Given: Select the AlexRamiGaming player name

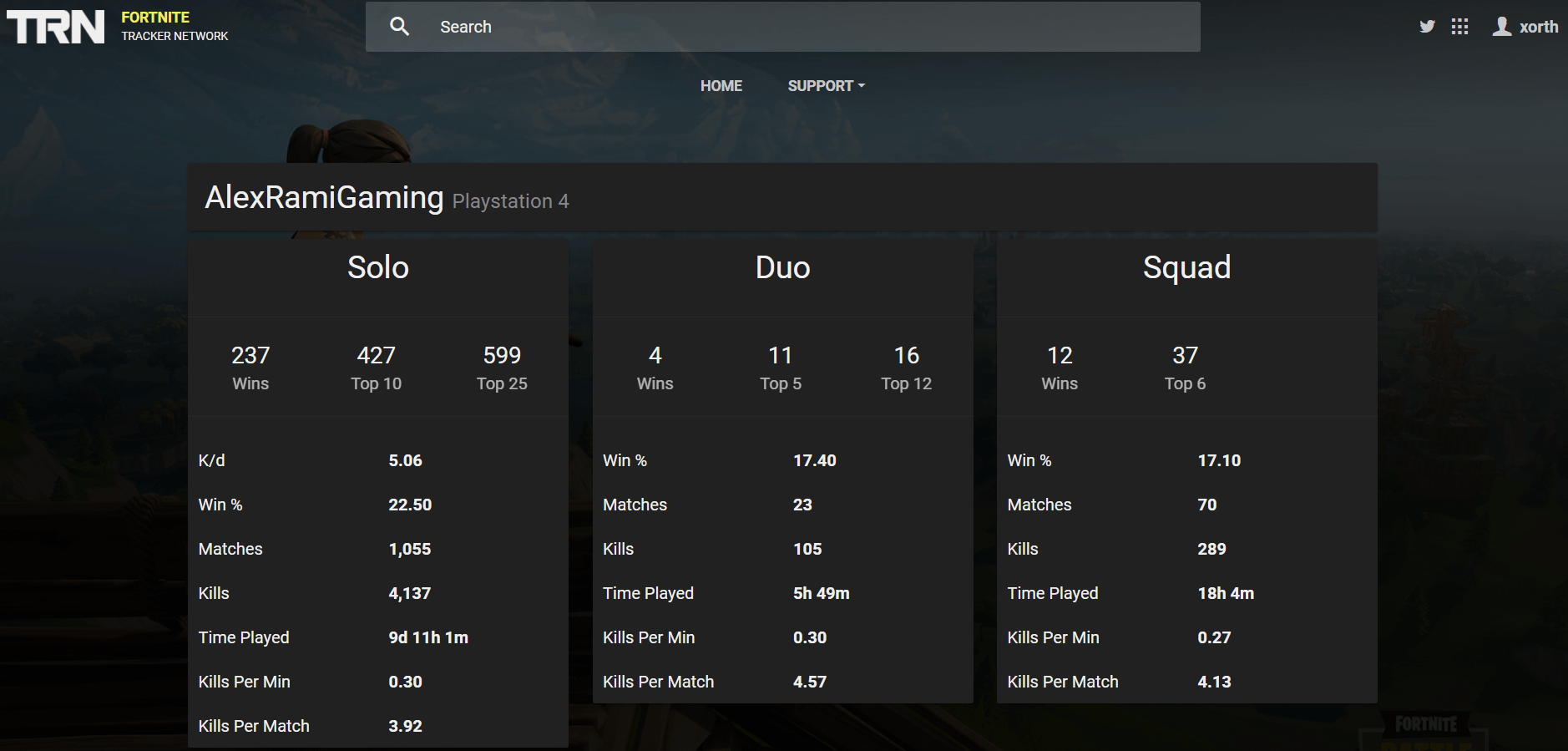Looking at the screenshot, I should [x=324, y=198].
